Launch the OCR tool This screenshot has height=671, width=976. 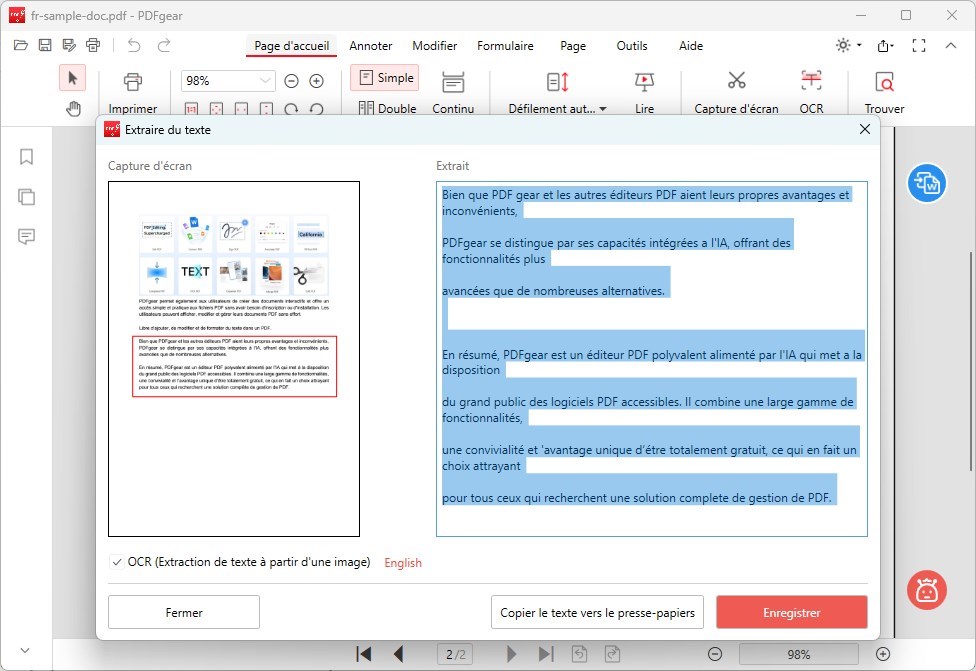click(x=811, y=90)
